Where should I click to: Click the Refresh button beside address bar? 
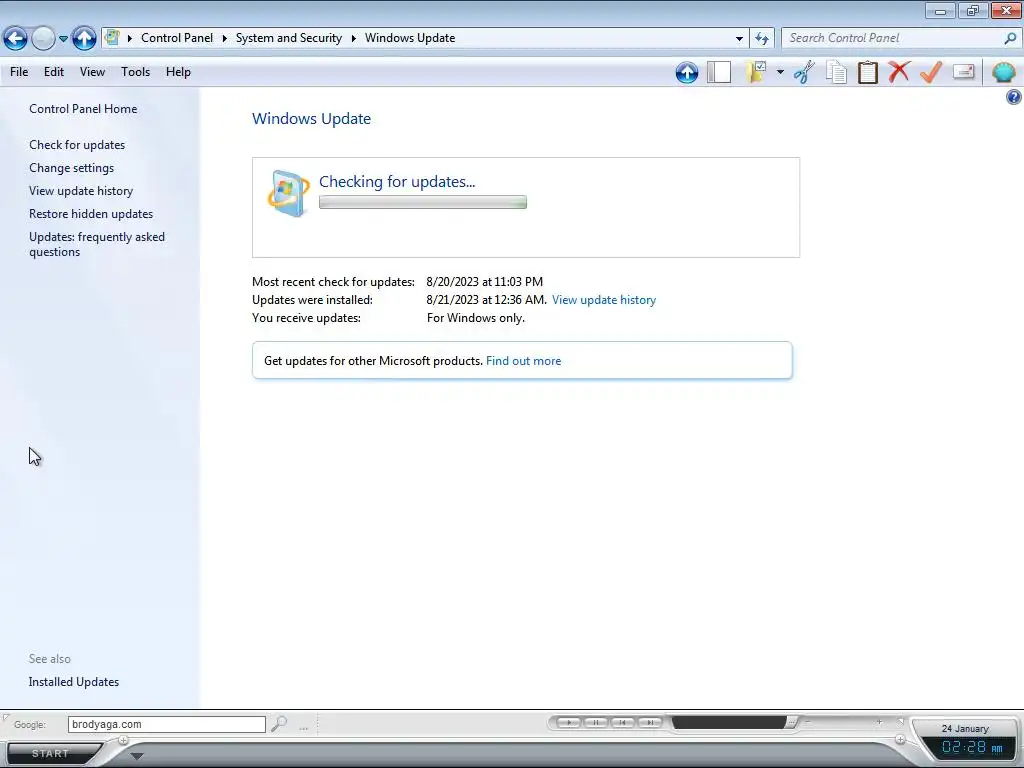click(x=761, y=39)
